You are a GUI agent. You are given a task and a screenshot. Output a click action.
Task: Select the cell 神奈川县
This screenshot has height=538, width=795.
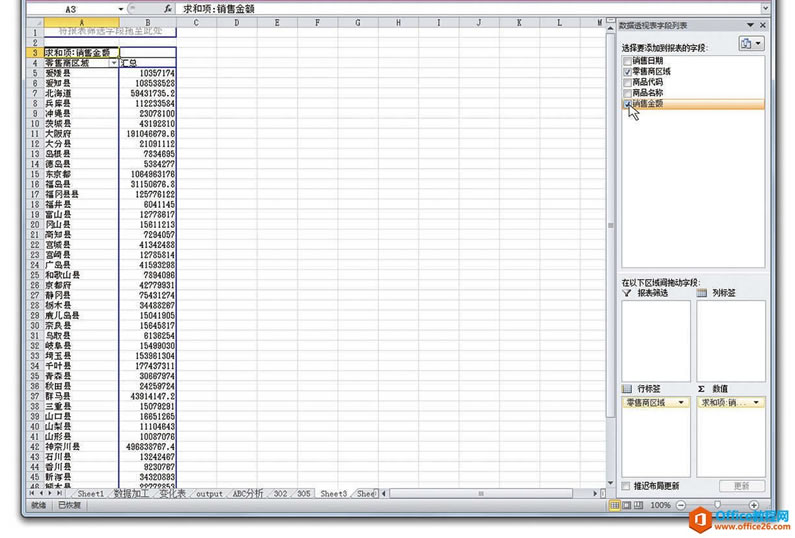[81, 447]
